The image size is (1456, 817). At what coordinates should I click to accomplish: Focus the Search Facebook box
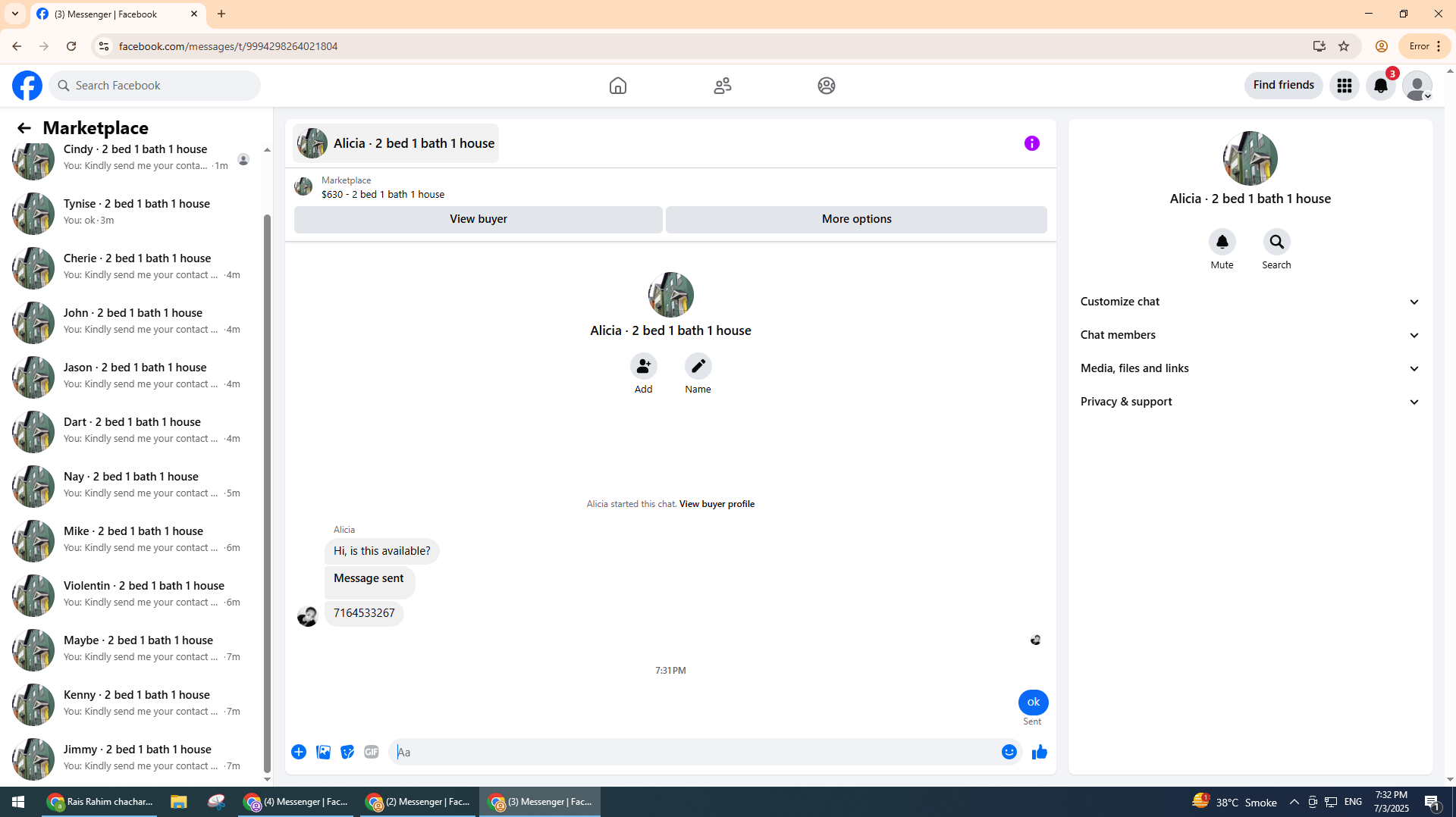[x=155, y=86]
